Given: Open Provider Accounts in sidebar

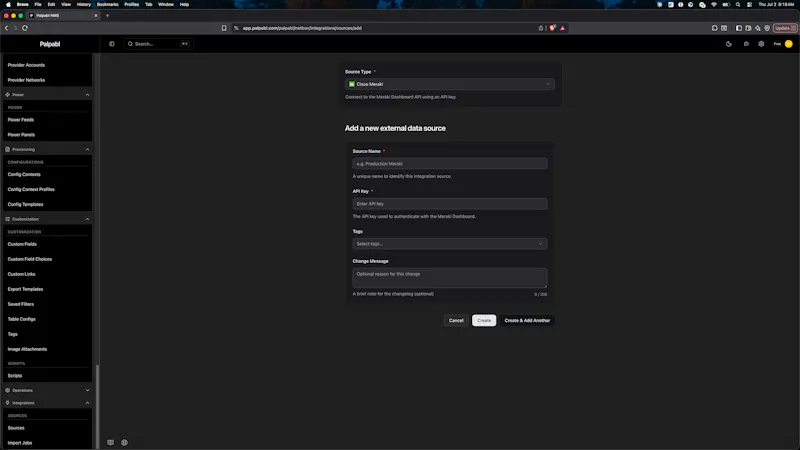Looking at the screenshot, I should click(26, 65).
